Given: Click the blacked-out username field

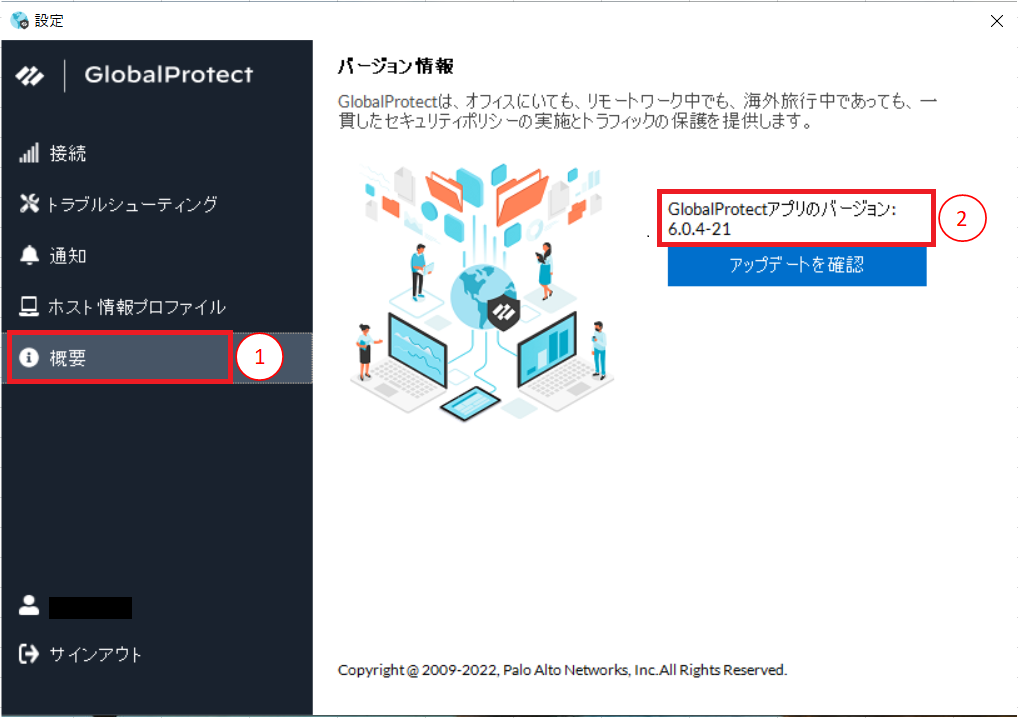Looking at the screenshot, I should [x=90, y=608].
